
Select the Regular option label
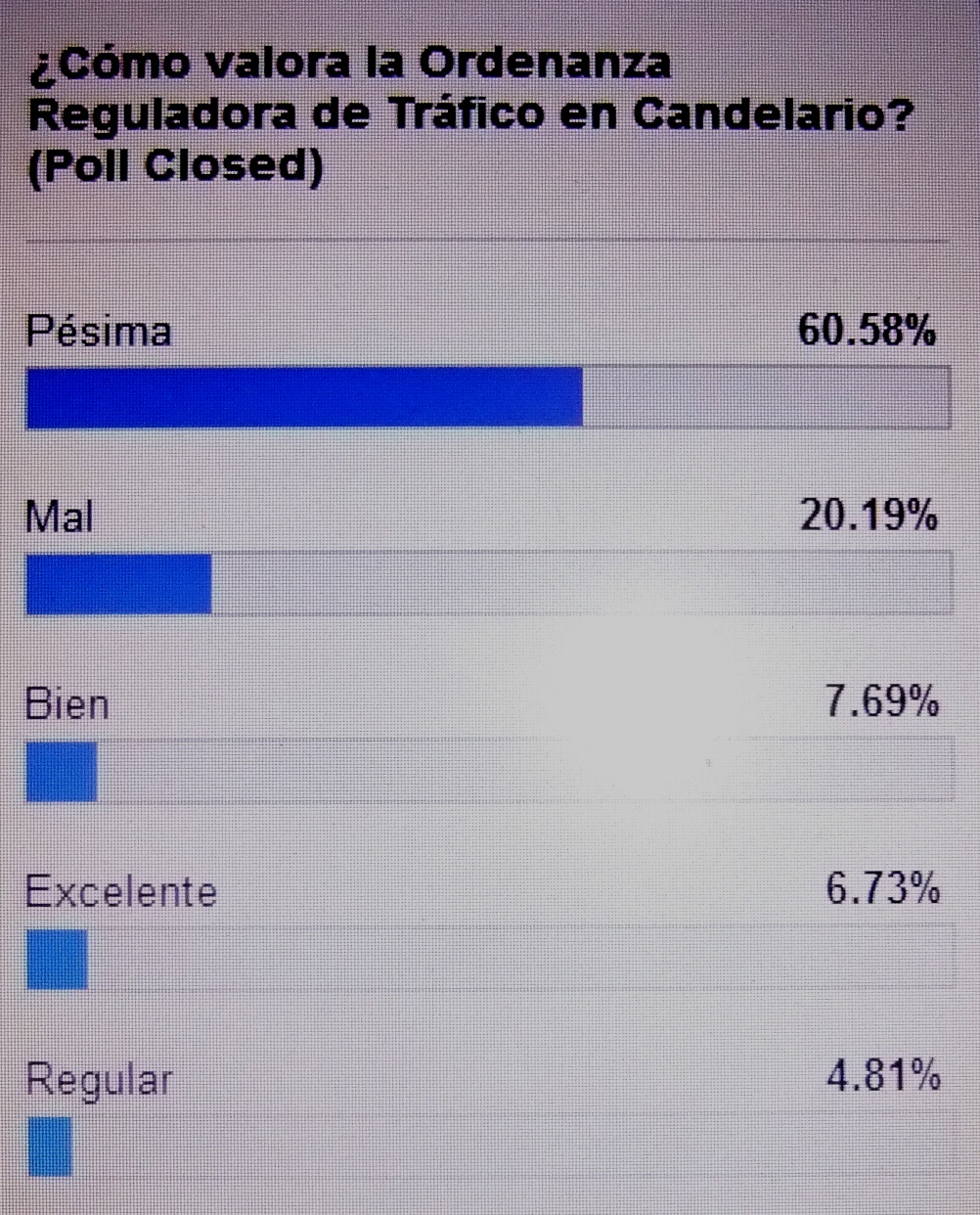99,1080
